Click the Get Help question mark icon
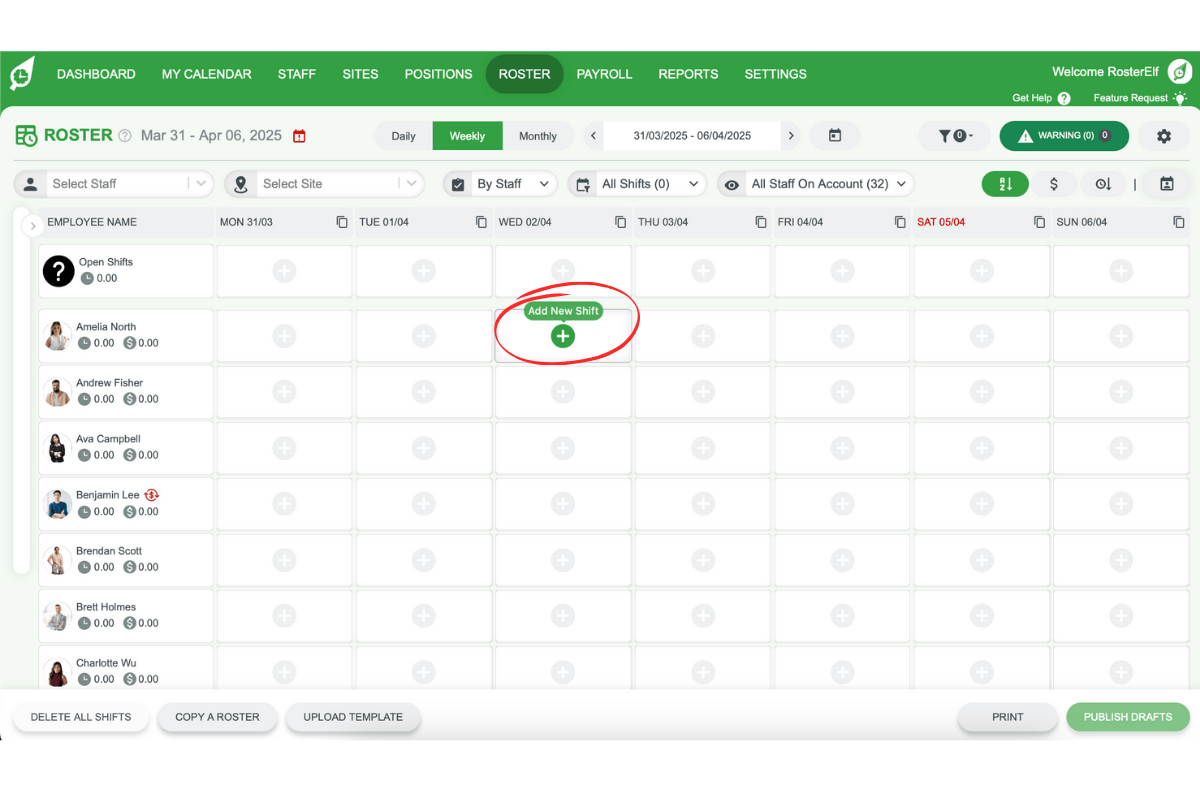Screen dimensions: 1200x800 click(1064, 99)
